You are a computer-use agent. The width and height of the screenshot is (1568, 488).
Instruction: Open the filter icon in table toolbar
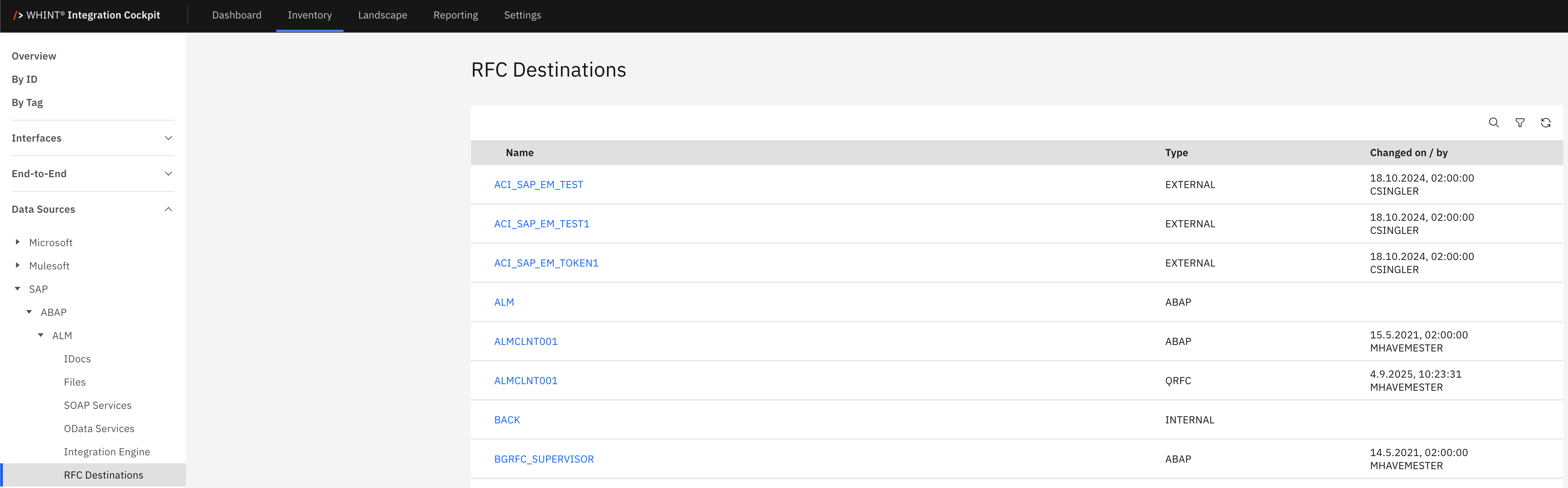[x=1519, y=123]
